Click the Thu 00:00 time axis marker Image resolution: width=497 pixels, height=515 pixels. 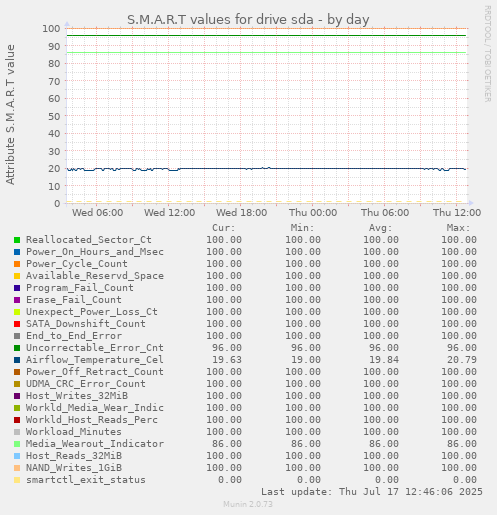click(313, 213)
